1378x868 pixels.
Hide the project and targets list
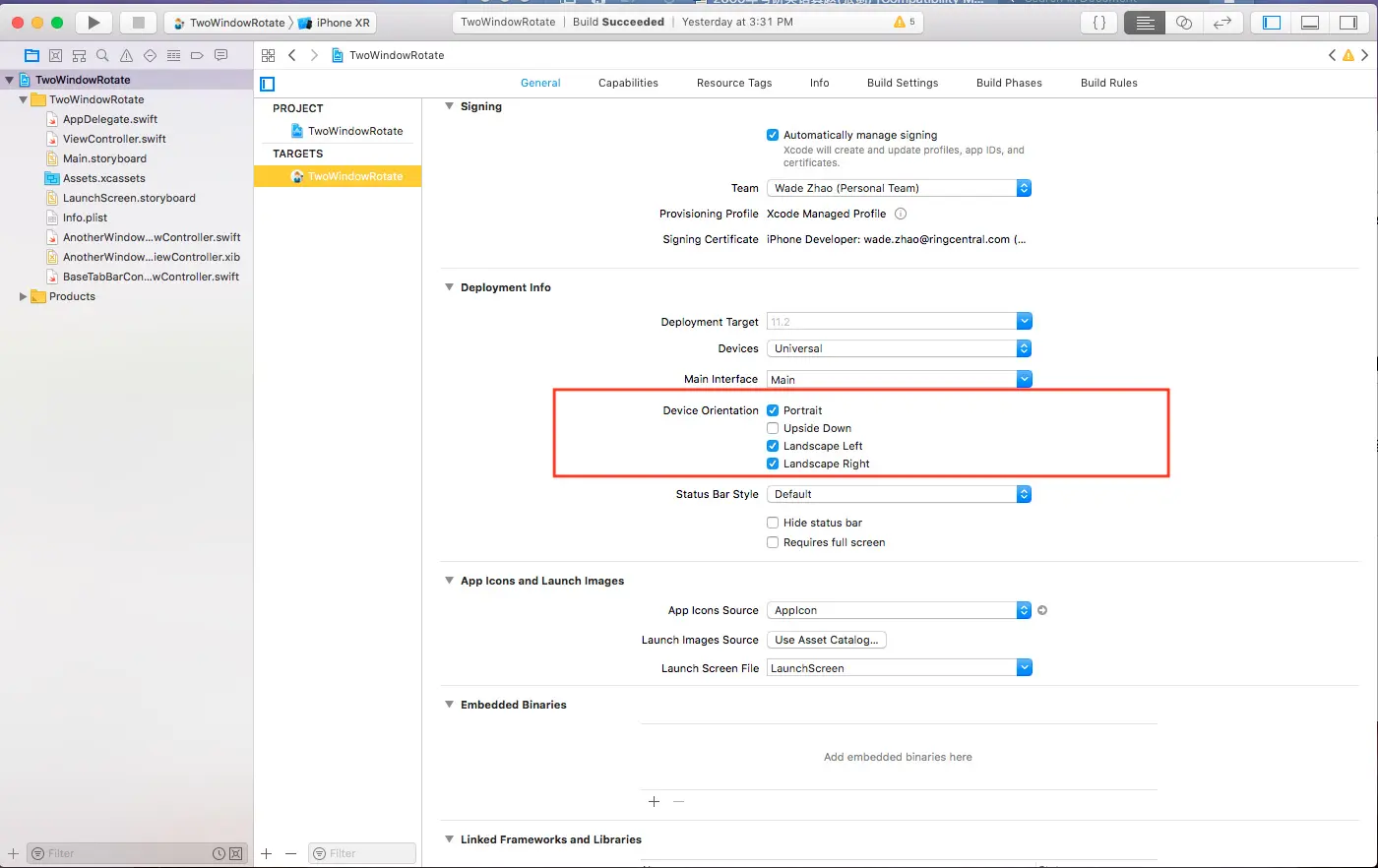click(x=268, y=84)
